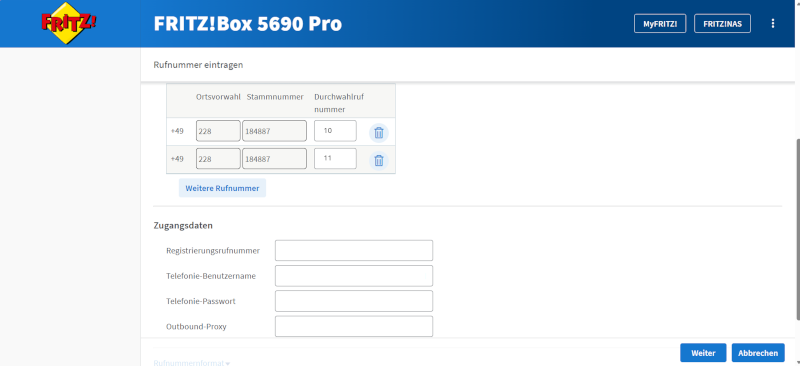Focus the Telefonie-Passwort field

(354, 301)
